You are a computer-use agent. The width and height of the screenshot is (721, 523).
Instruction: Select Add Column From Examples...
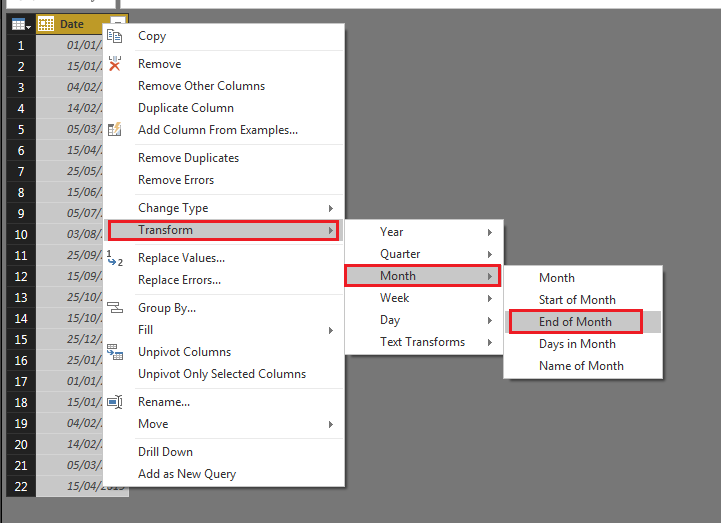coord(223,130)
